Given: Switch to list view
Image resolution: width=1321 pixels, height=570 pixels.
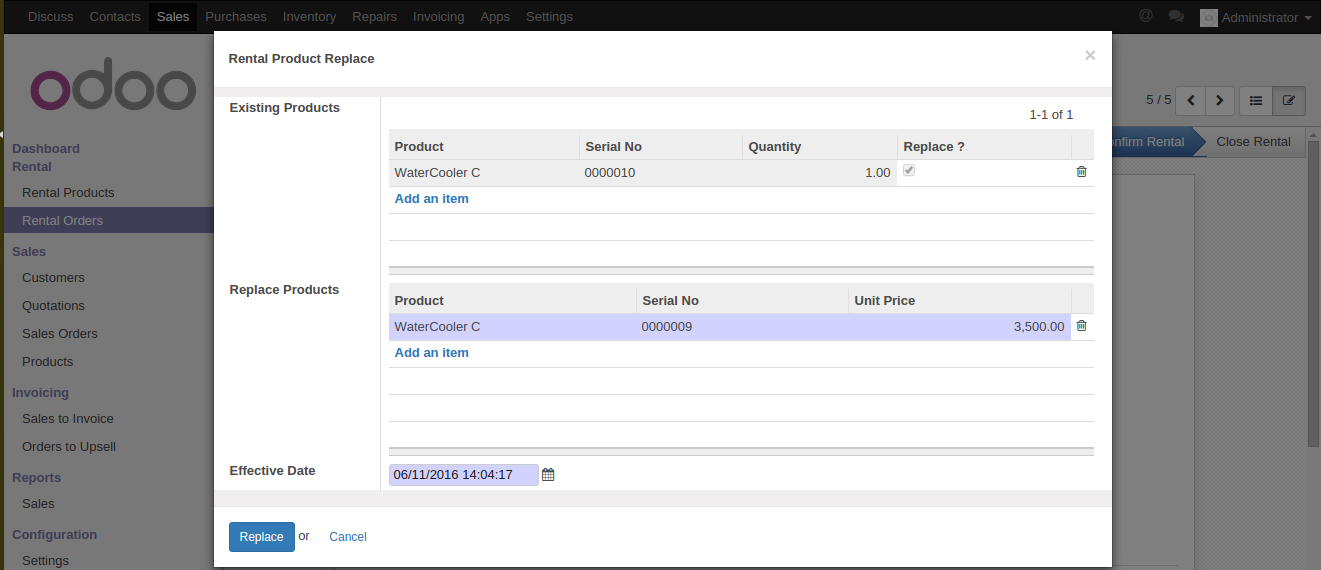Looking at the screenshot, I should [1256, 100].
